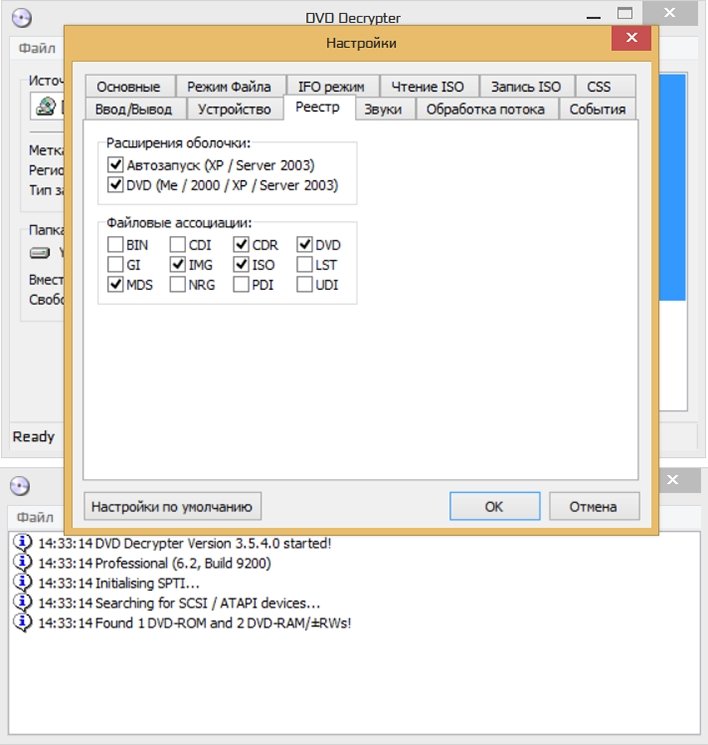Enable the LST file association
Image resolution: width=708 pixels, height=745 pixels.
[x=305, y=265]
